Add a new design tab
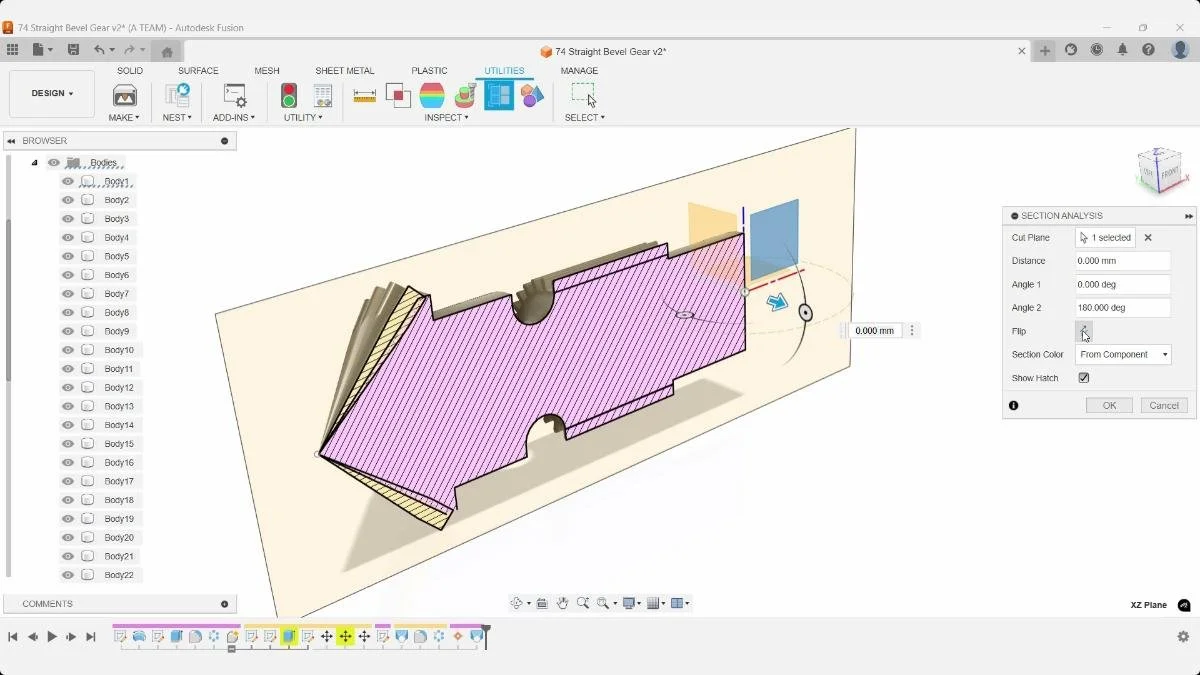 (1045, 51)
